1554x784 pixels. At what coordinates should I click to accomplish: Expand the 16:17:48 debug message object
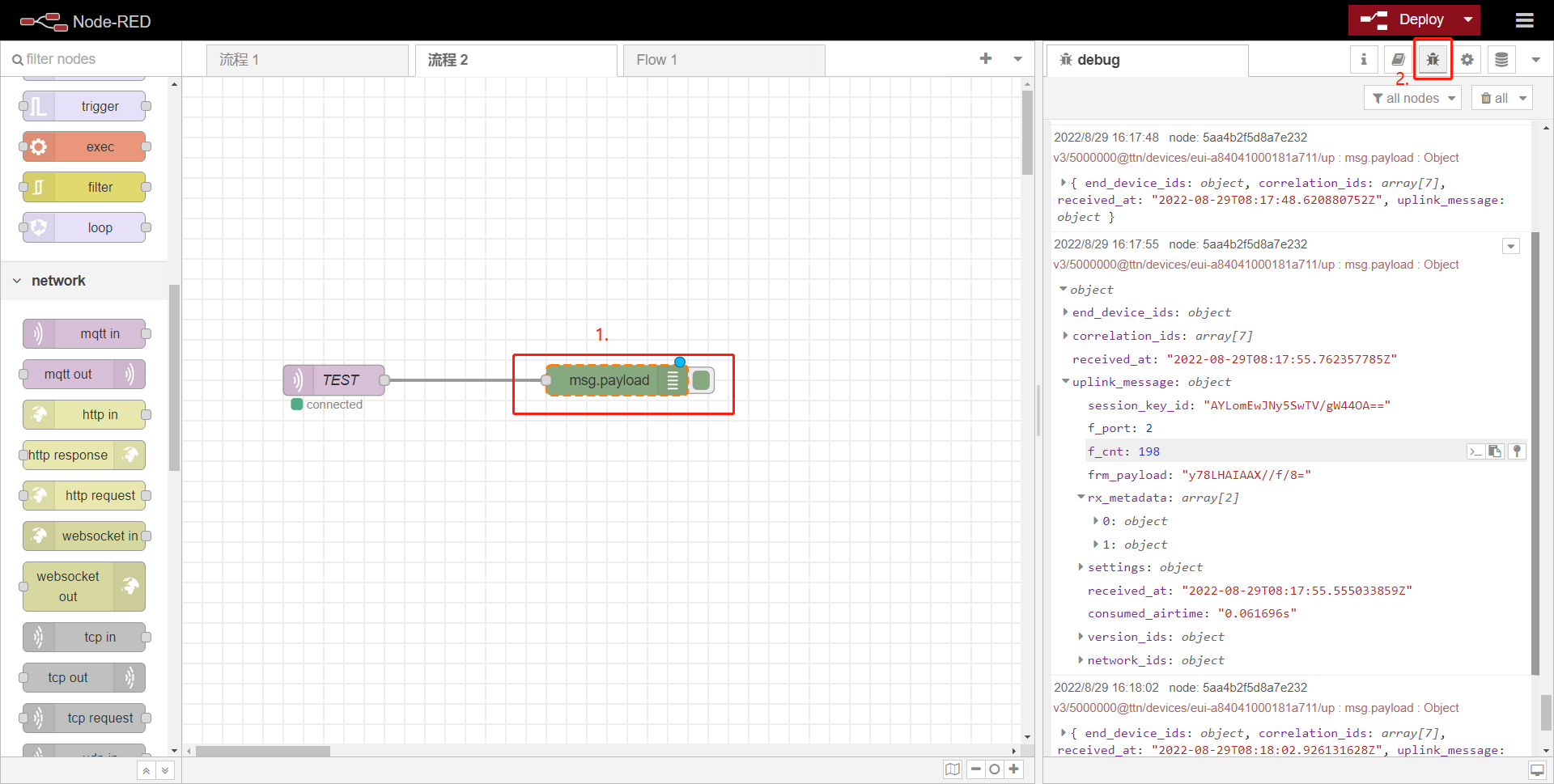pyautogui.click(x=1064, y=183)
